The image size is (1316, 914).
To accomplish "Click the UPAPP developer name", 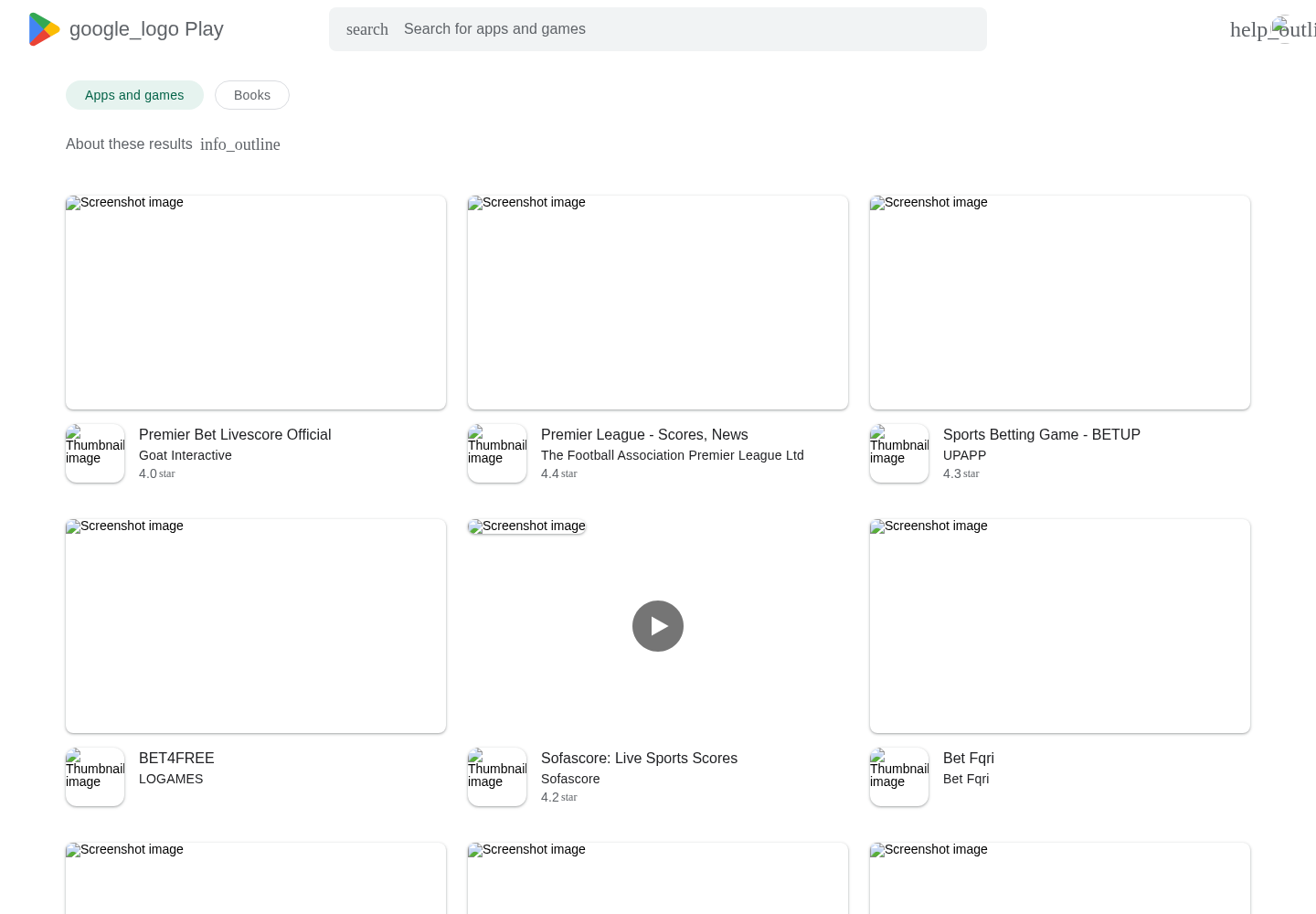I will (x=964, y=455).
